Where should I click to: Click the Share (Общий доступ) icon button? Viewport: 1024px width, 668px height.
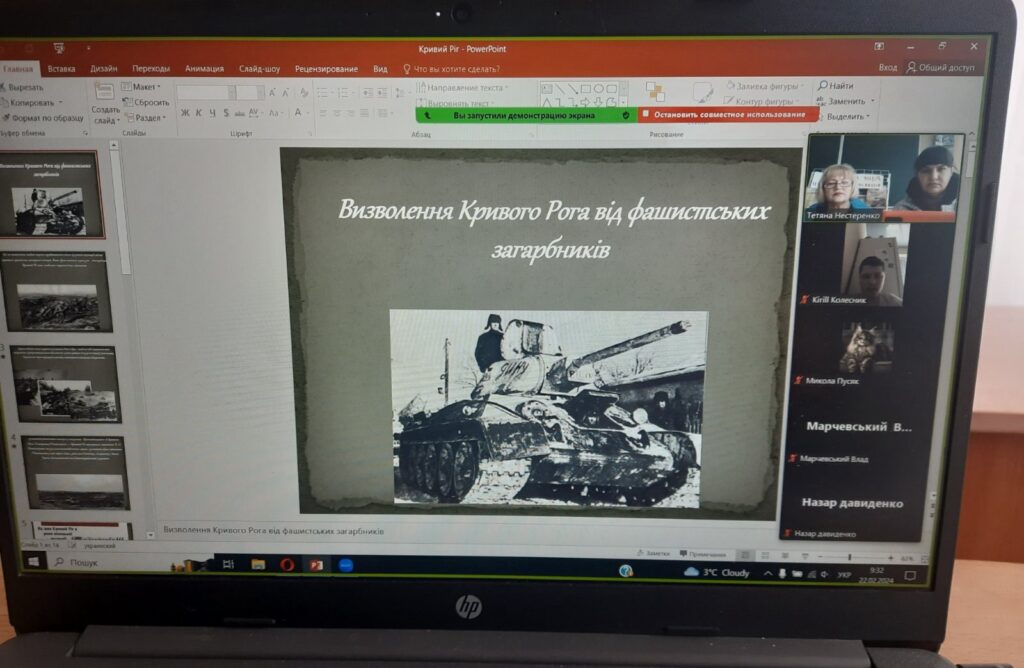(941, 67)
